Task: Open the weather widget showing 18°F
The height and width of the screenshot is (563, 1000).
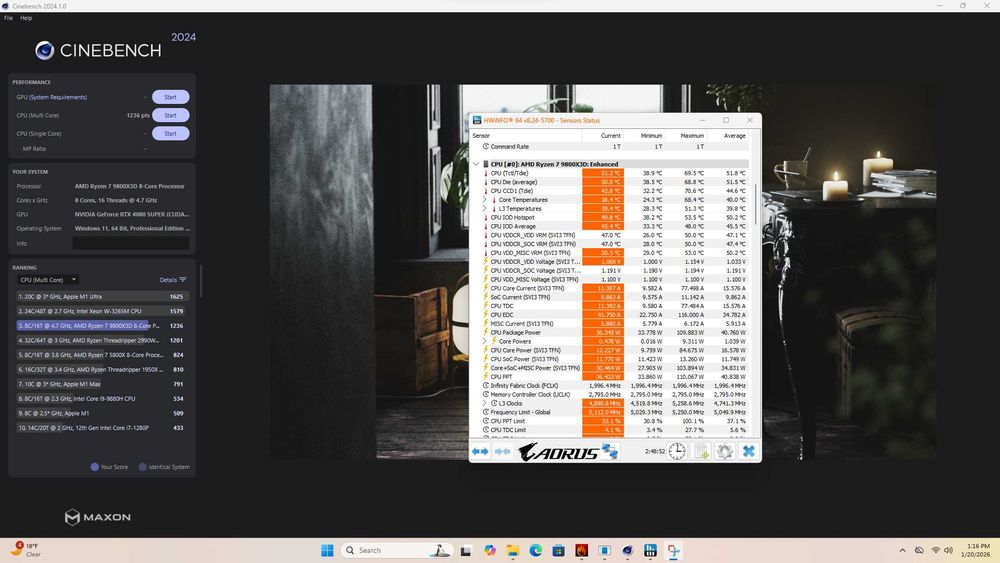Action: (x=26, y=550)
